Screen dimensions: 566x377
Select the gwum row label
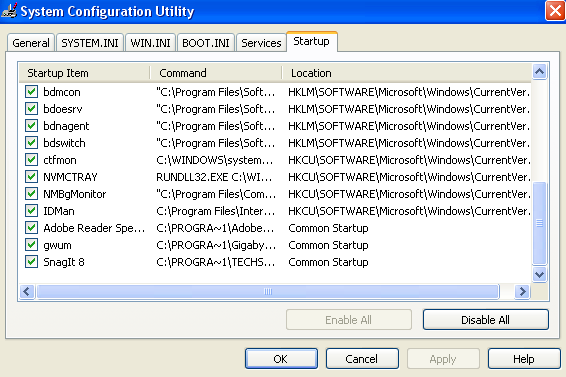[57, 245]
